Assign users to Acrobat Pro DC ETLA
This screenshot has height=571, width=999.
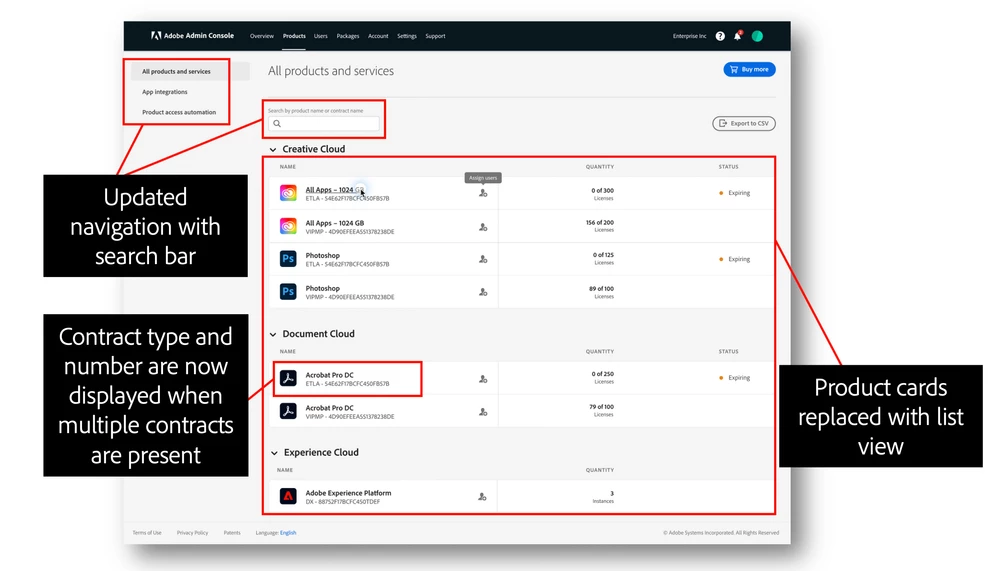tap(483, 379)
